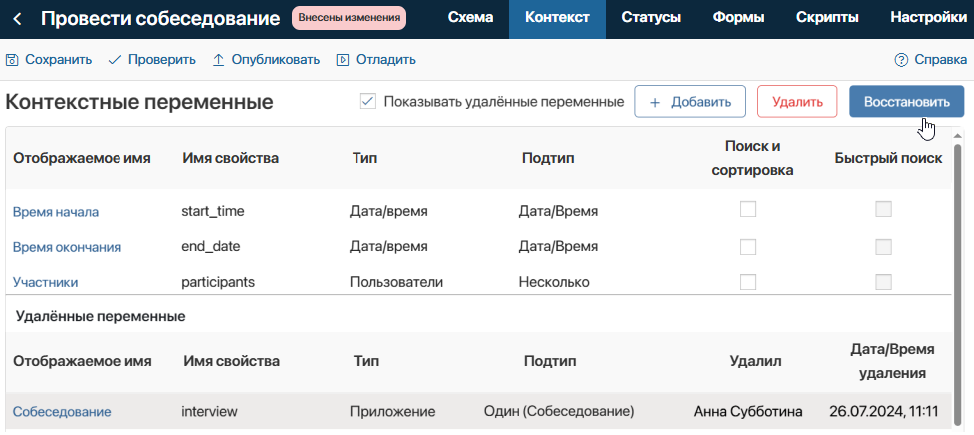
Task: Click the Контекстные переменные heading
Action: coord(139,102)
